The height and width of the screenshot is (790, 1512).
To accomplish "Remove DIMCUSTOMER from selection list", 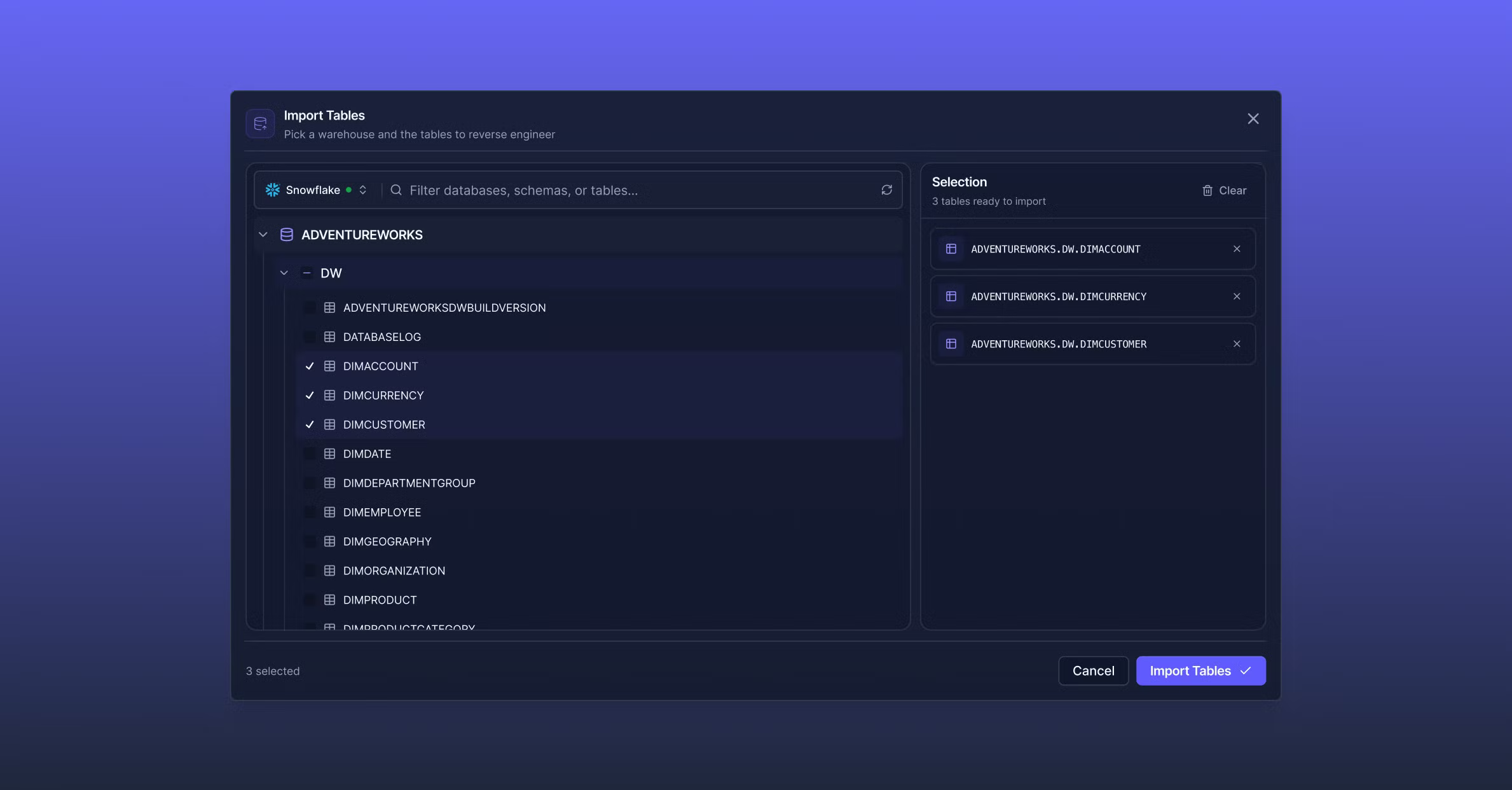I will 1237,344.
